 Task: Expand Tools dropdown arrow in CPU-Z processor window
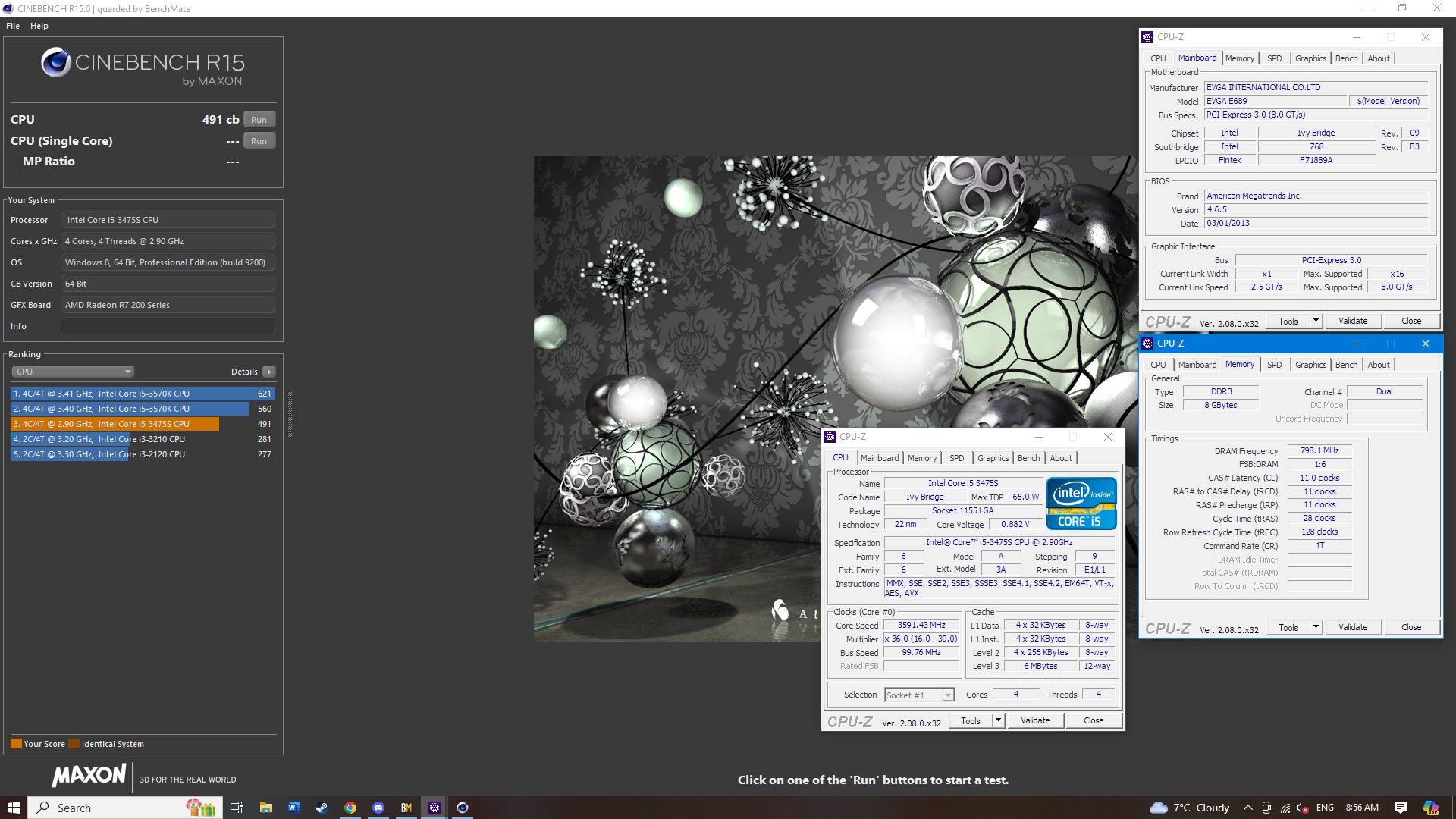click(x=999, y=721)
